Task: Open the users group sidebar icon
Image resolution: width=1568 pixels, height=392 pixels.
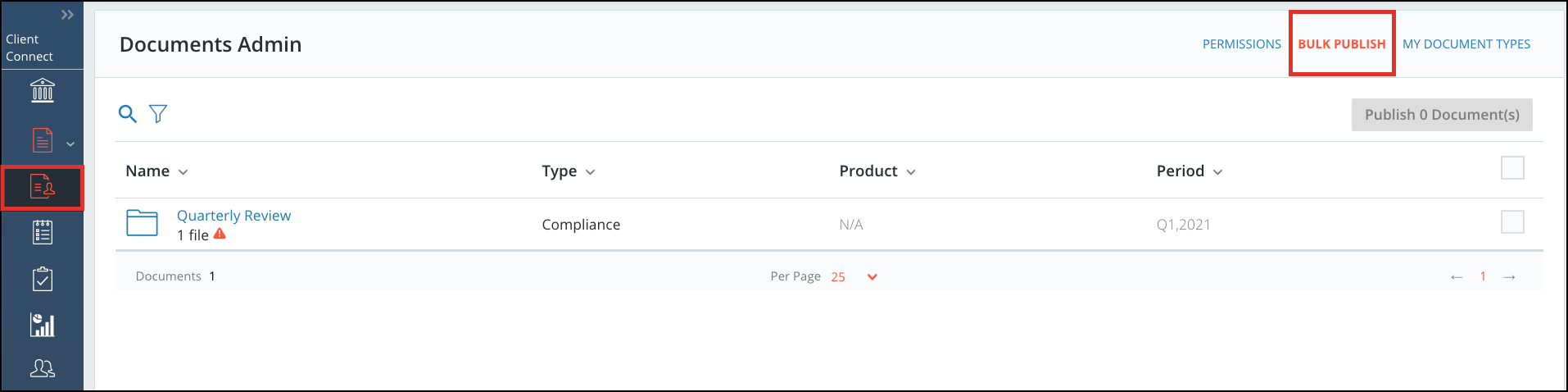Action: click(x=43, y=369)
